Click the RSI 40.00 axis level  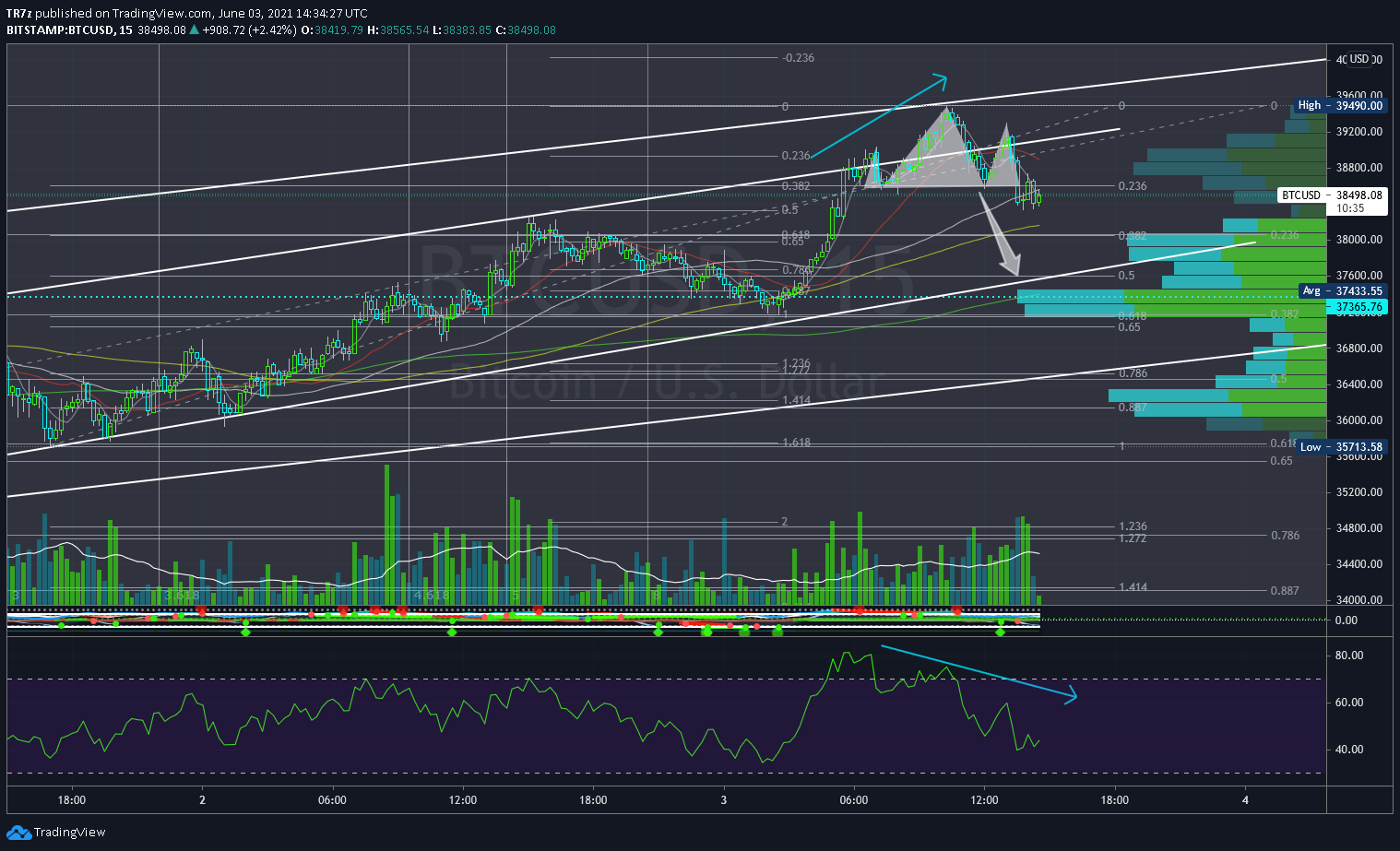click(1349, 750)
